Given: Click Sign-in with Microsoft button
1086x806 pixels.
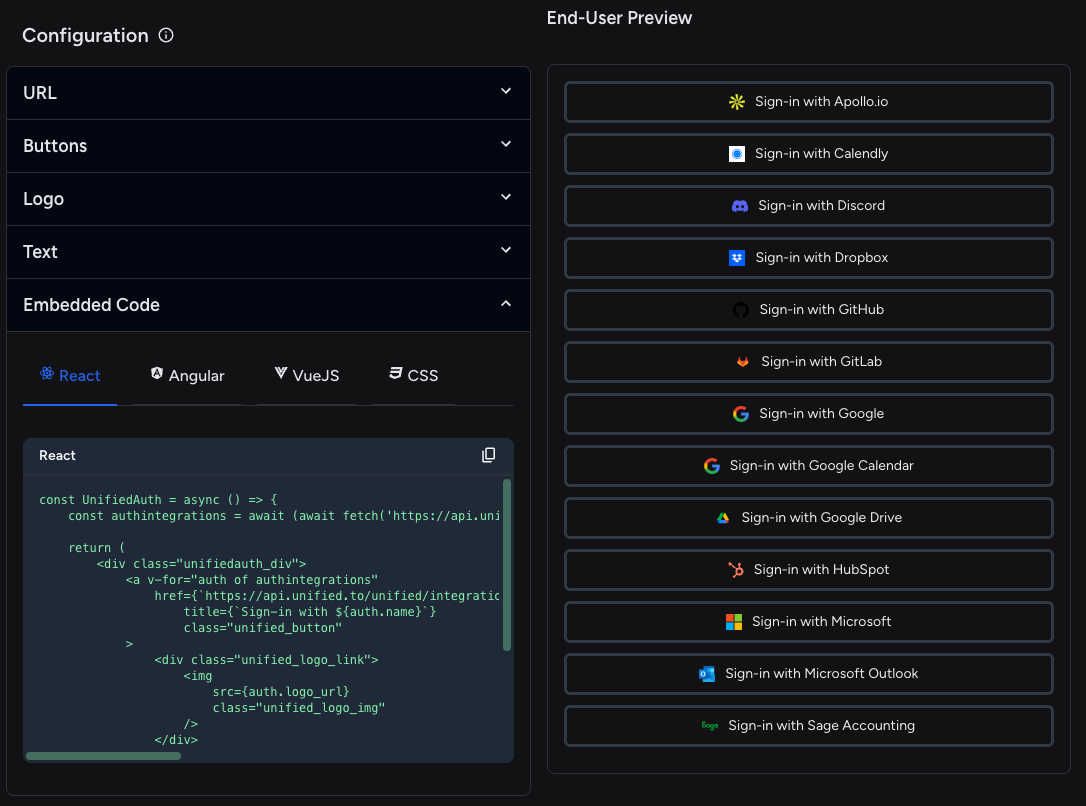Looking at the screenshot, I should tap(809, 622).
